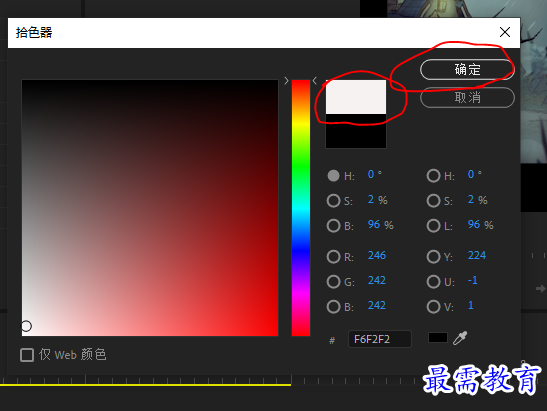Image resolution: width=547 pixels, height=411 pixels.
Task: Click the RGB blue value 242
Action: pos(377,305)
